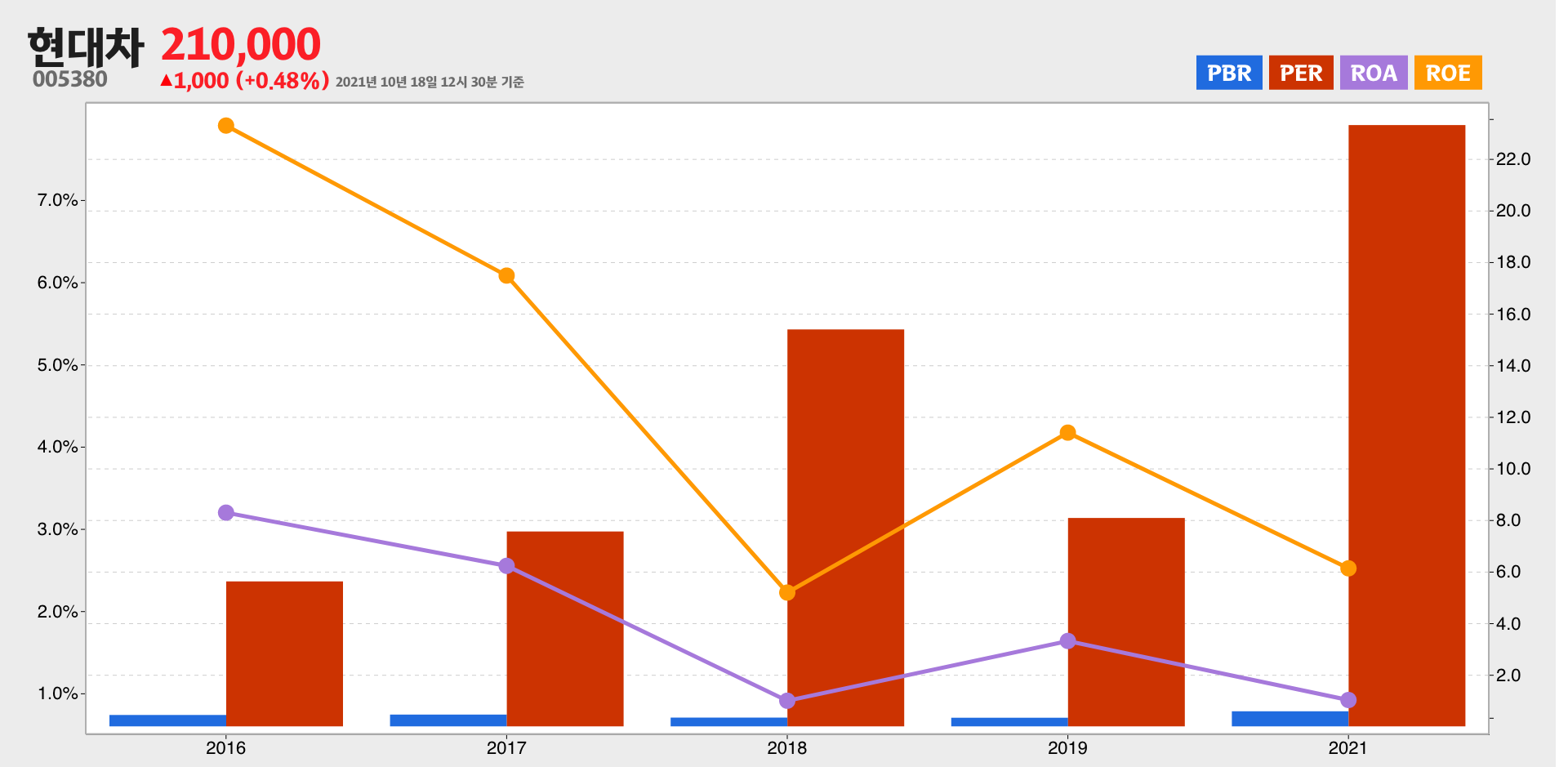Click the right axis label 8.0
1568x767 pixels.
coord(1508,520)
